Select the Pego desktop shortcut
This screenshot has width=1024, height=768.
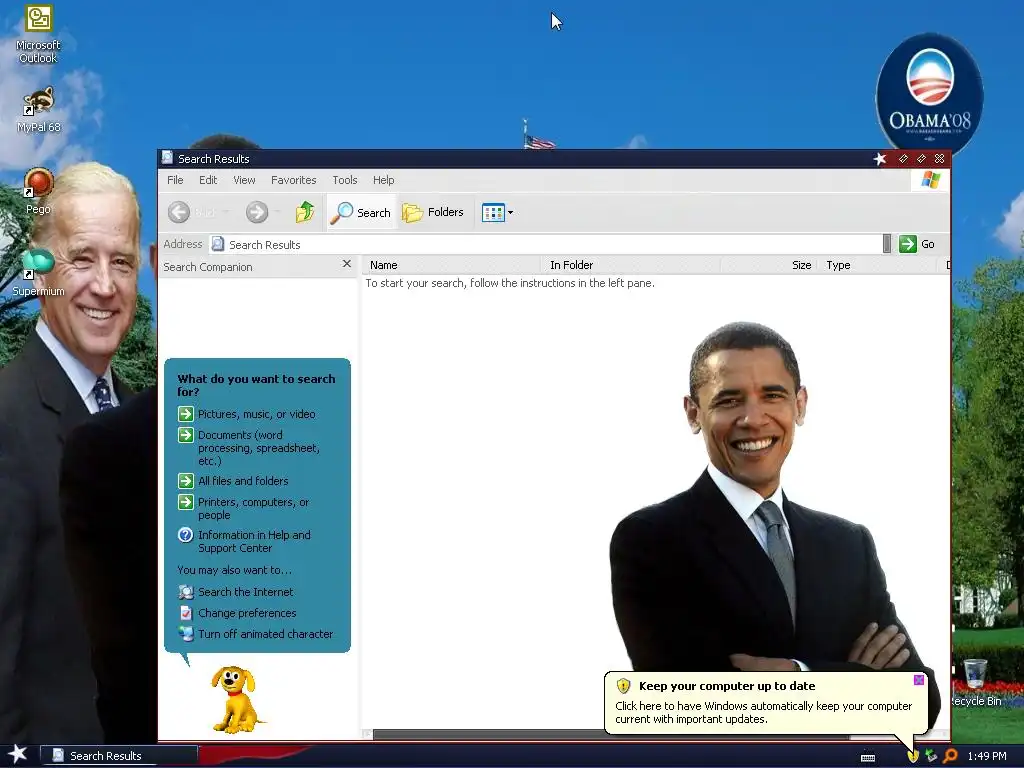pos(38,191)
